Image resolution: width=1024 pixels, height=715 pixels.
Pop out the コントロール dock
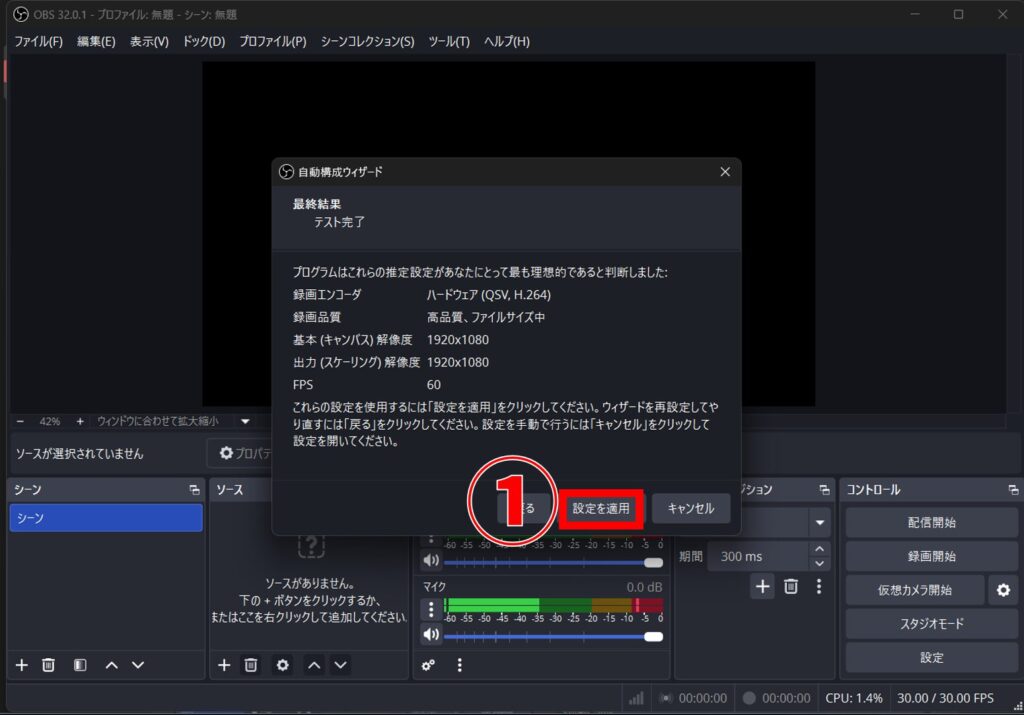coord(1011,489)
